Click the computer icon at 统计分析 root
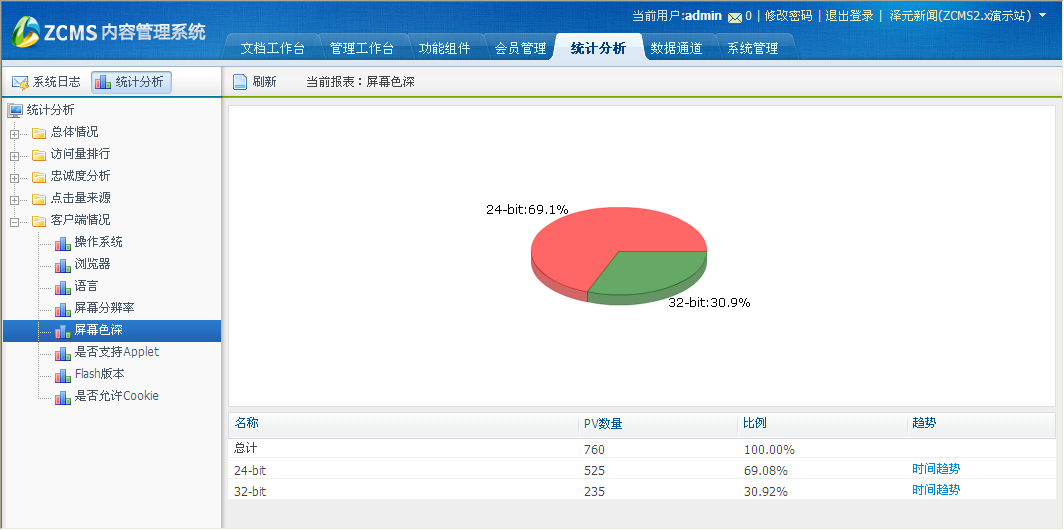The height and width of the screenshot is (530, 1064). pyautogui.click(x=15, y=111)
